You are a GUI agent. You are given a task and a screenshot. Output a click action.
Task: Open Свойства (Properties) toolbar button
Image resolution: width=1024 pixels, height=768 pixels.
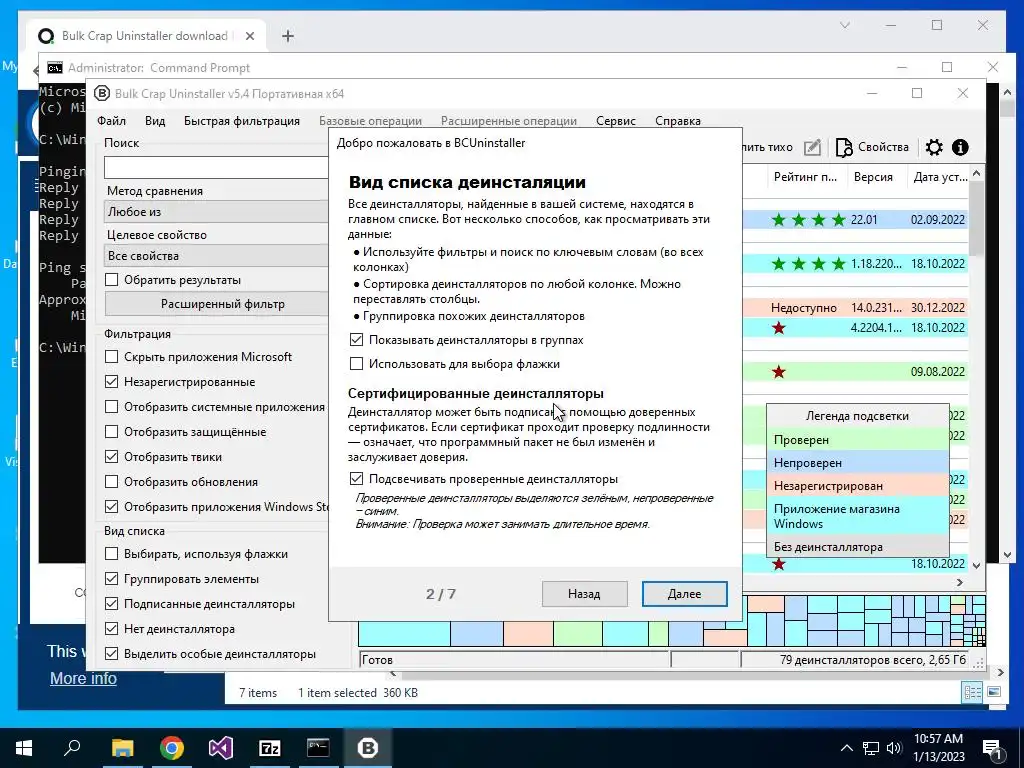coord(872,147)
